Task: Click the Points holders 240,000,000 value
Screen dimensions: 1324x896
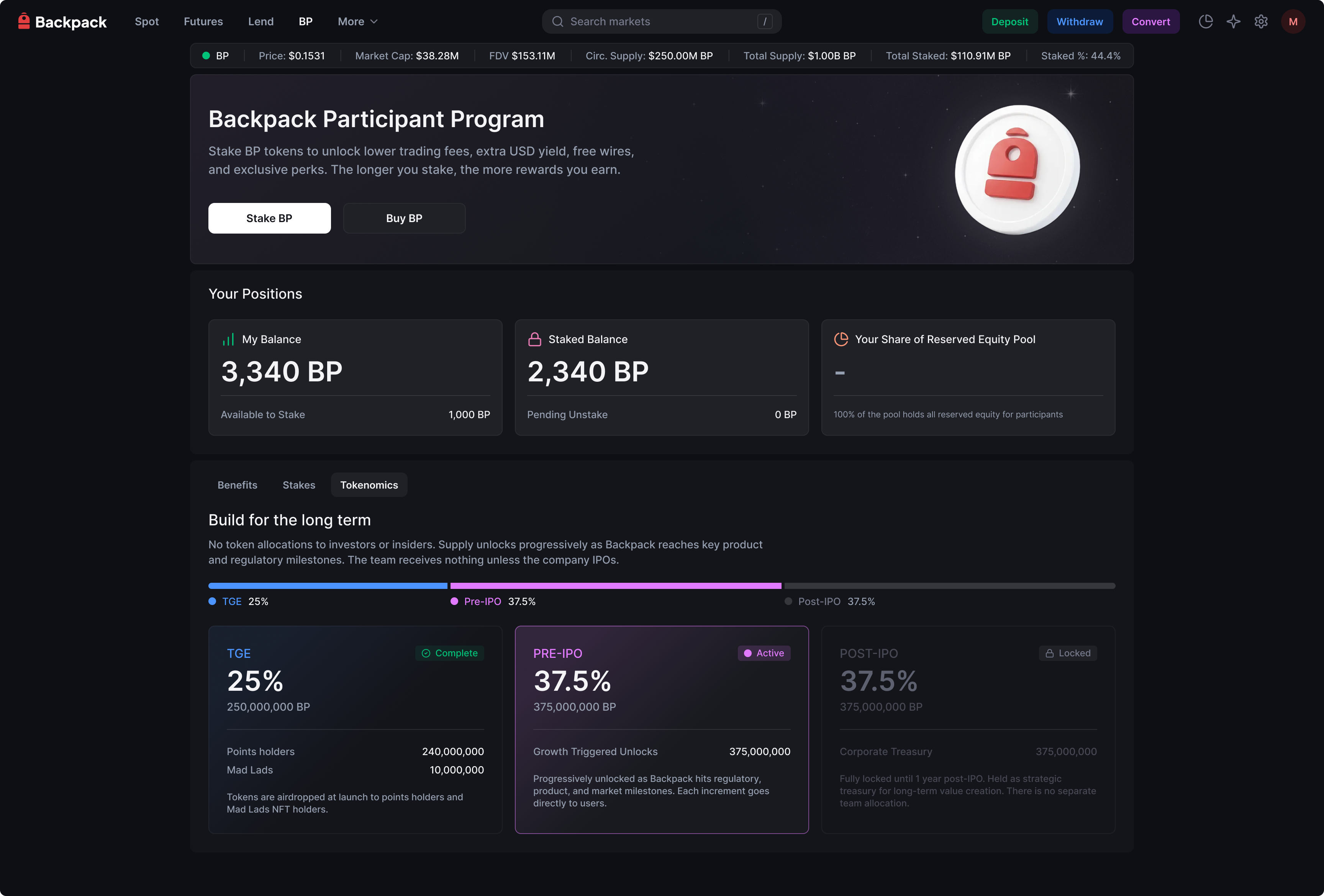Action: tap(453, 751)
